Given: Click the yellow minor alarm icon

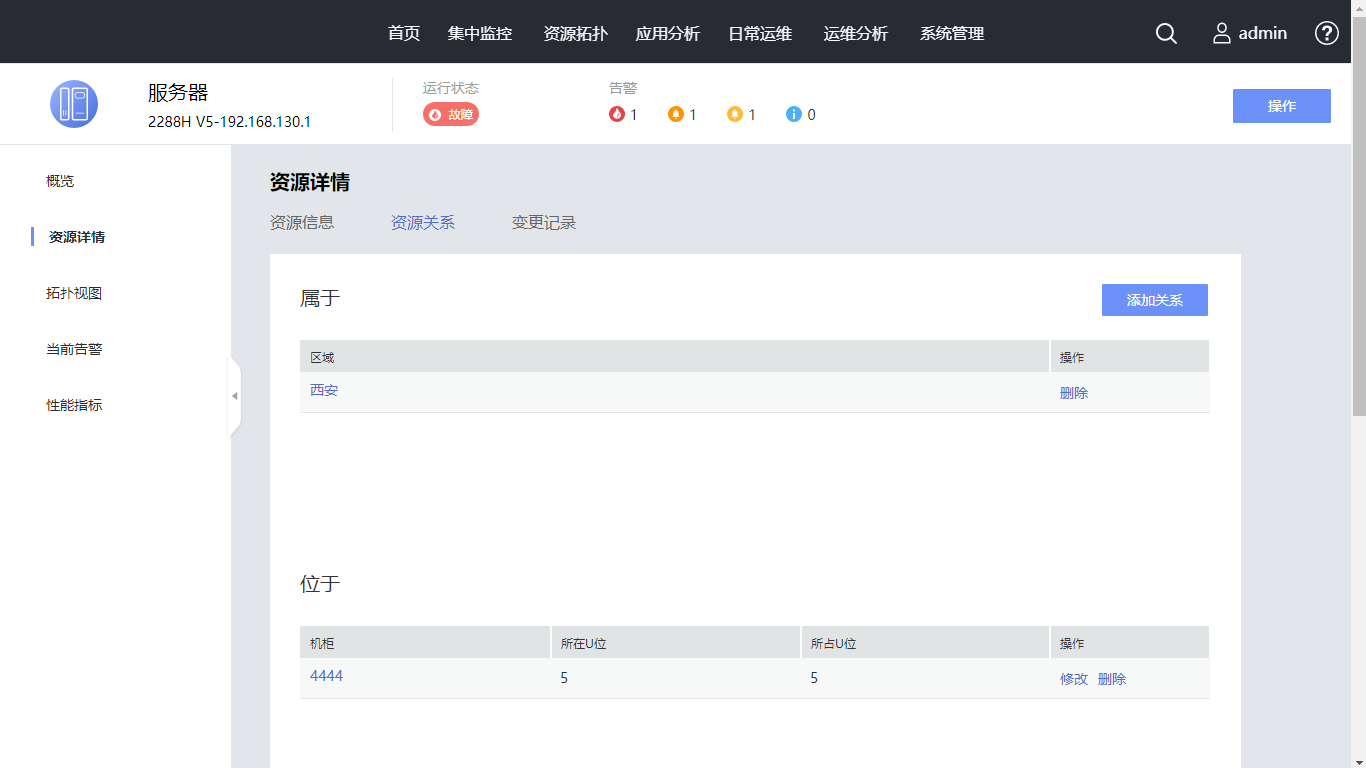Looking at the screenshot, I should [x=735, y=114].
